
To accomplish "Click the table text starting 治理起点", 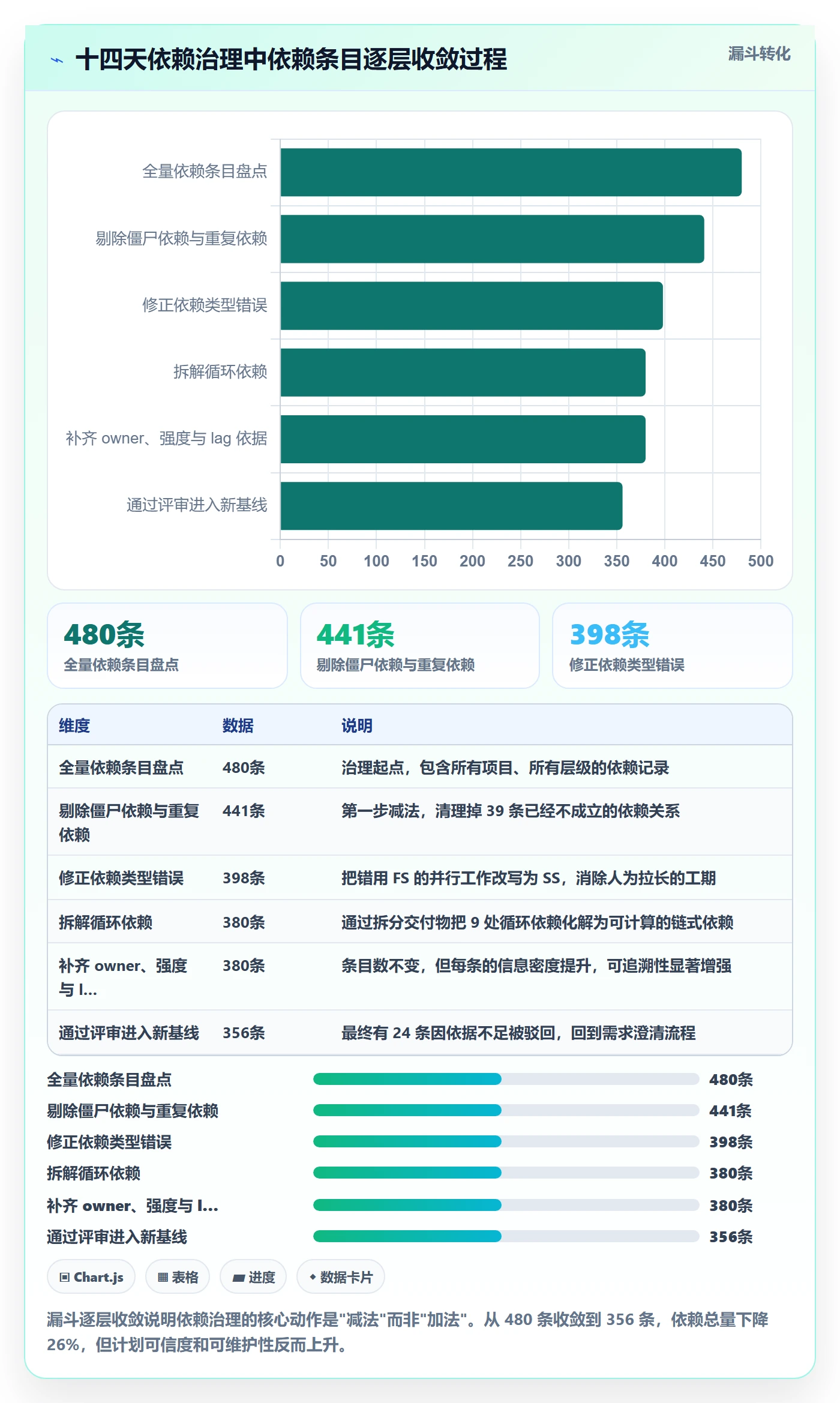I will [505, 768].
